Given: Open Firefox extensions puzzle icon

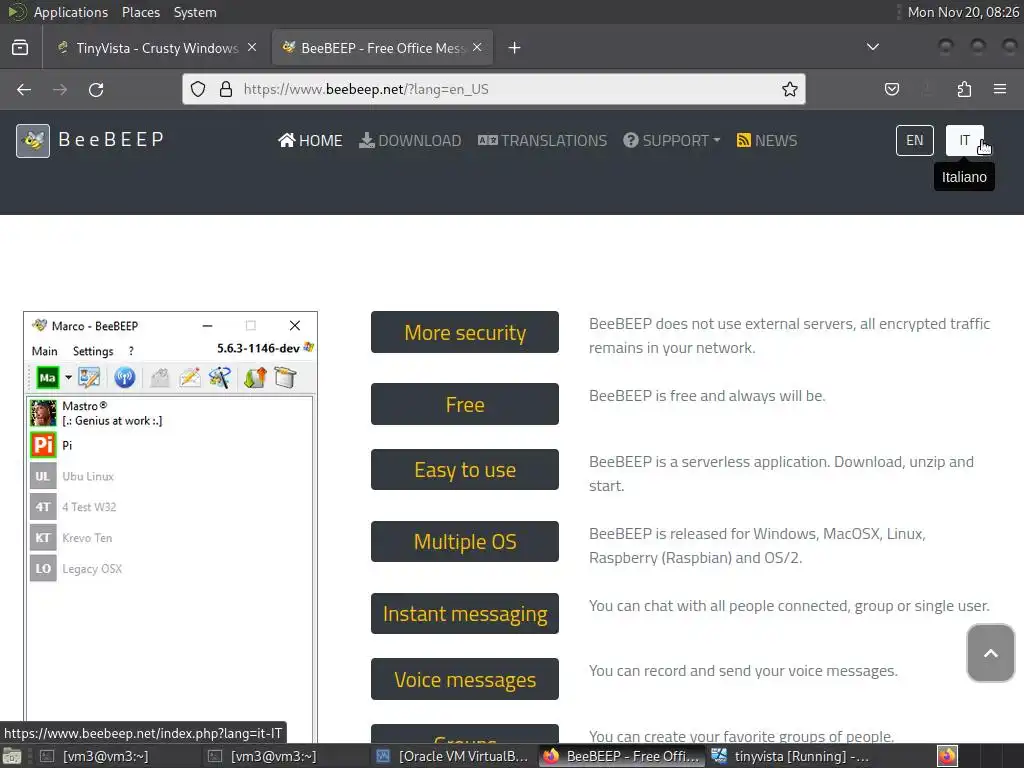Looking at the screenshot, I should (964, 89).
